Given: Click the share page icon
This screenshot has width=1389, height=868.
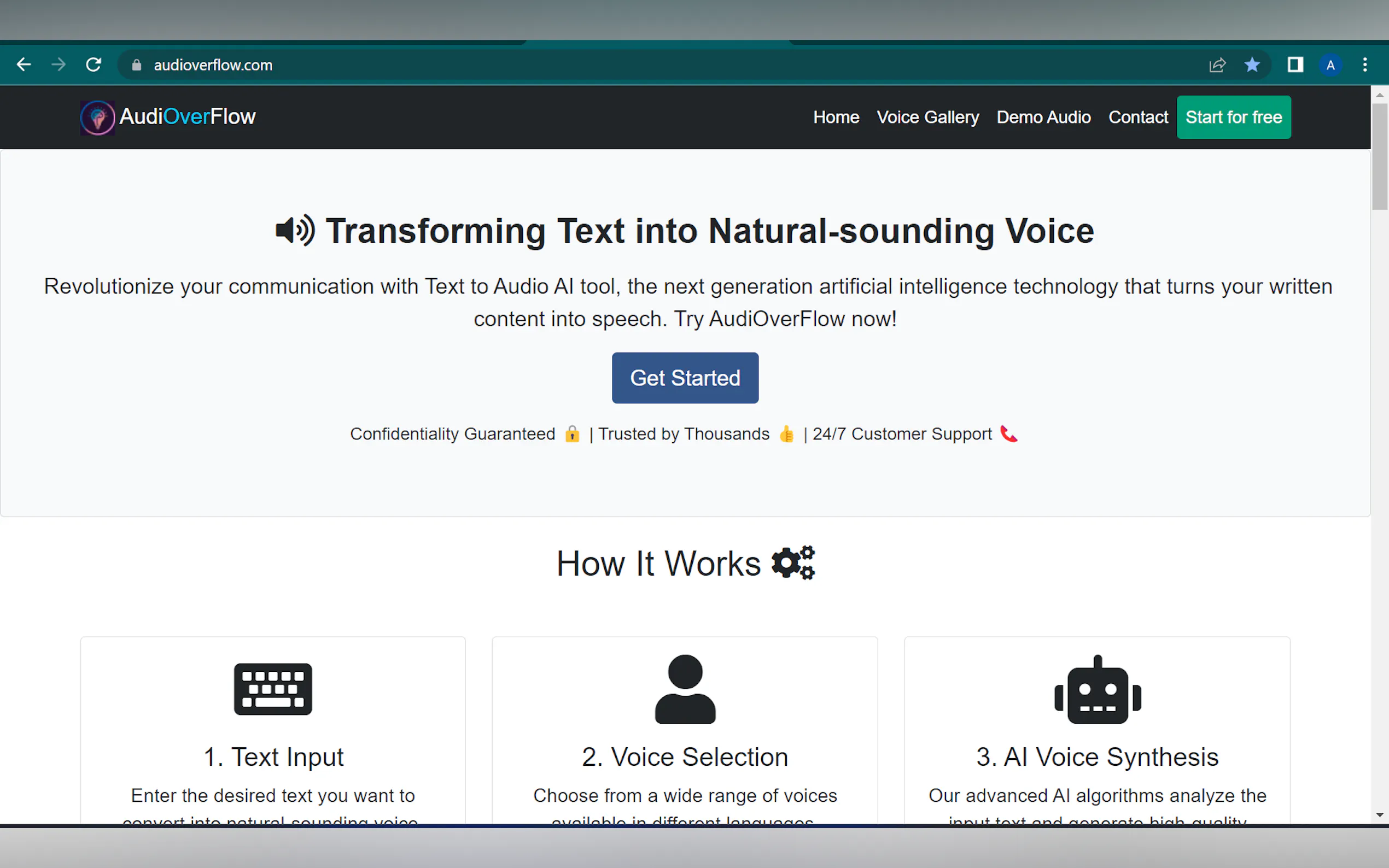Looking at the screenshot, I should click(x=1217, y=65).
